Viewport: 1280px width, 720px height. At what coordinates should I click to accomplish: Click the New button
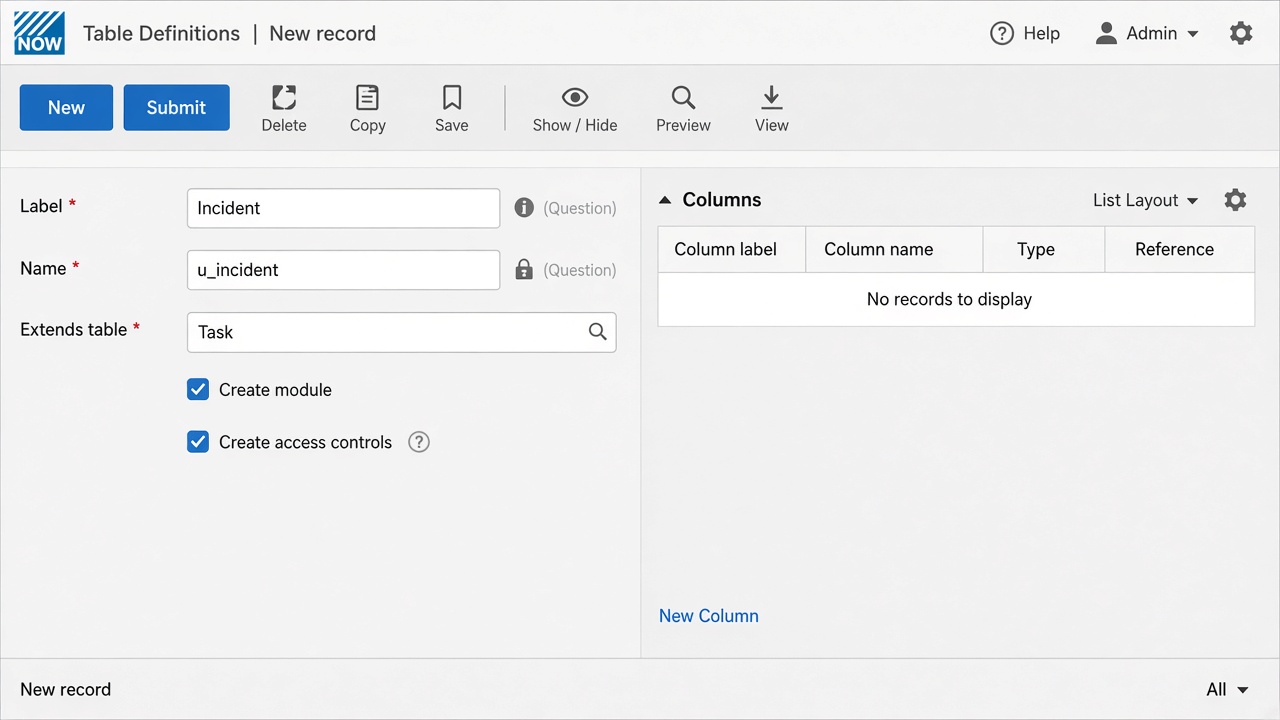pos(66,107)
